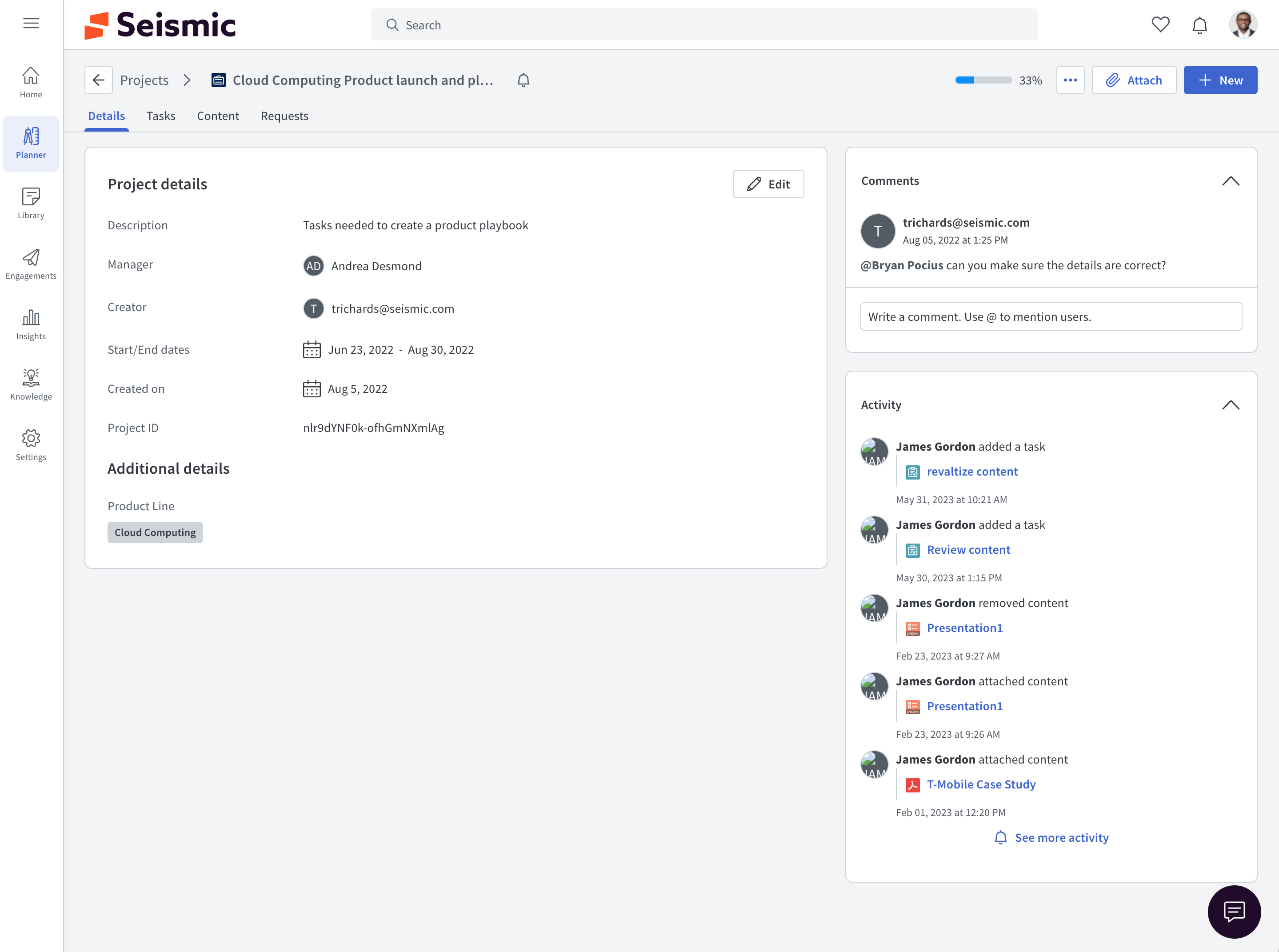Switch to the Tasks tab
Image resolution: width=1279 pixels, height=952 pixels.
[x=161, y=116]
